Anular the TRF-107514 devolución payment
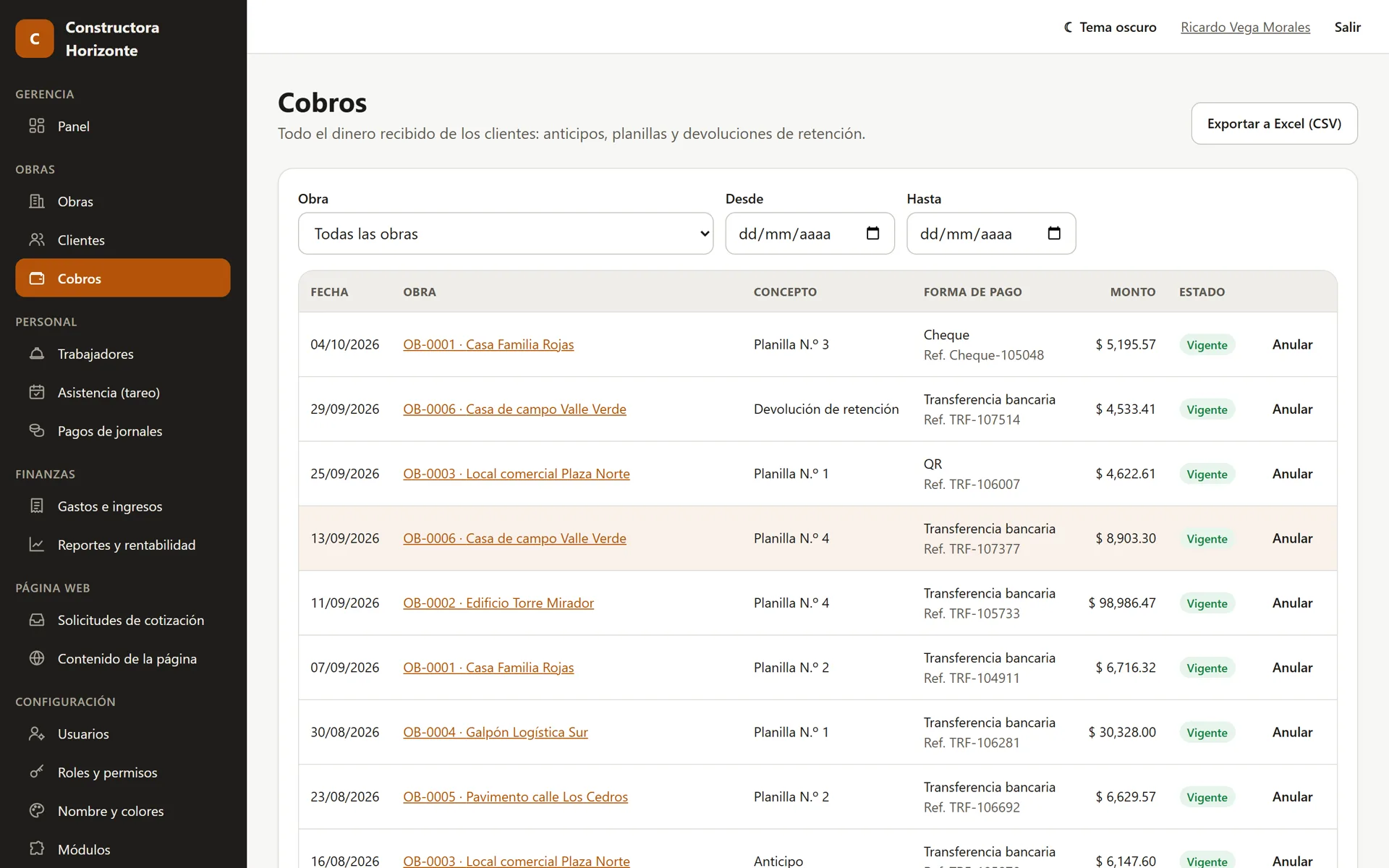Screen dimensions: 1389x868 (x=1292, y=409)
